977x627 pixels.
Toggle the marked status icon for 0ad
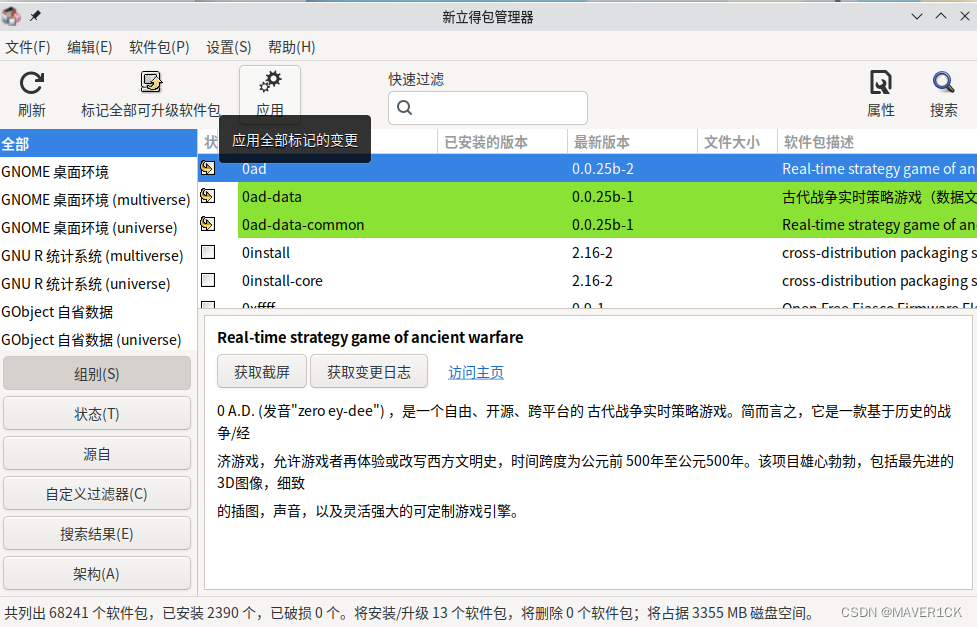[x=207, y=168]
